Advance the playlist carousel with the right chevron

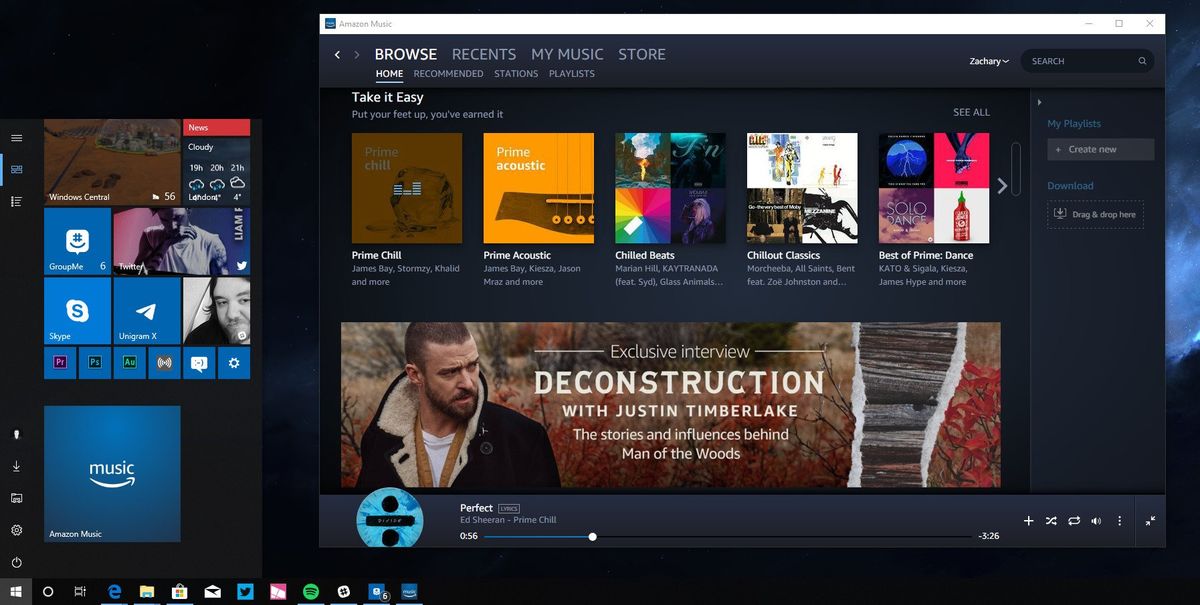(1002, 185)
